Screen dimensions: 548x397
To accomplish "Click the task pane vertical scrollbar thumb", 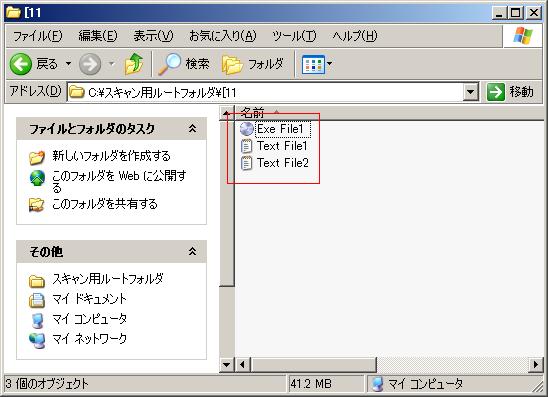I will pos(226,203).
